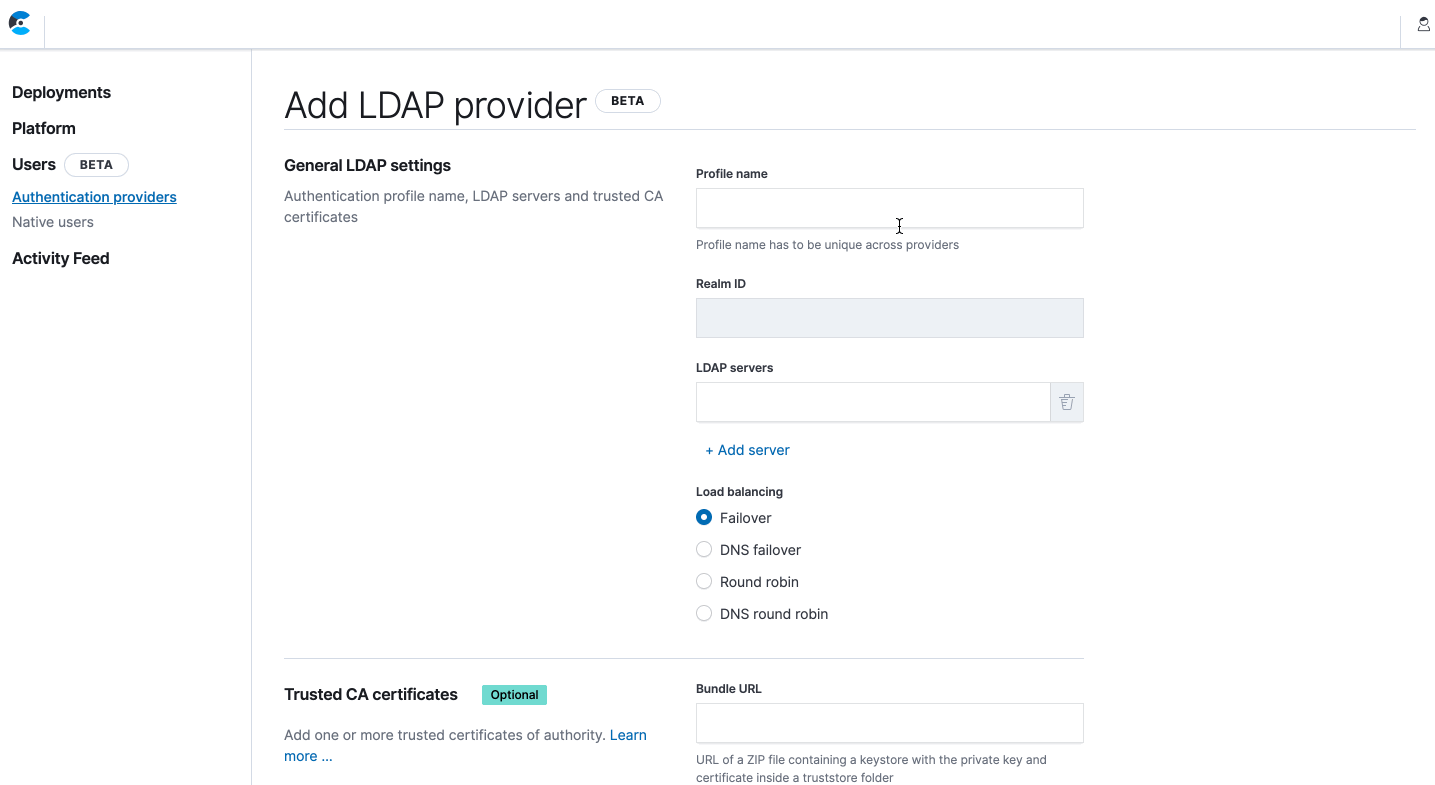Click the LDAP server trash icon
Screen dimensions: 1435x785
(x=1067, y=402)
